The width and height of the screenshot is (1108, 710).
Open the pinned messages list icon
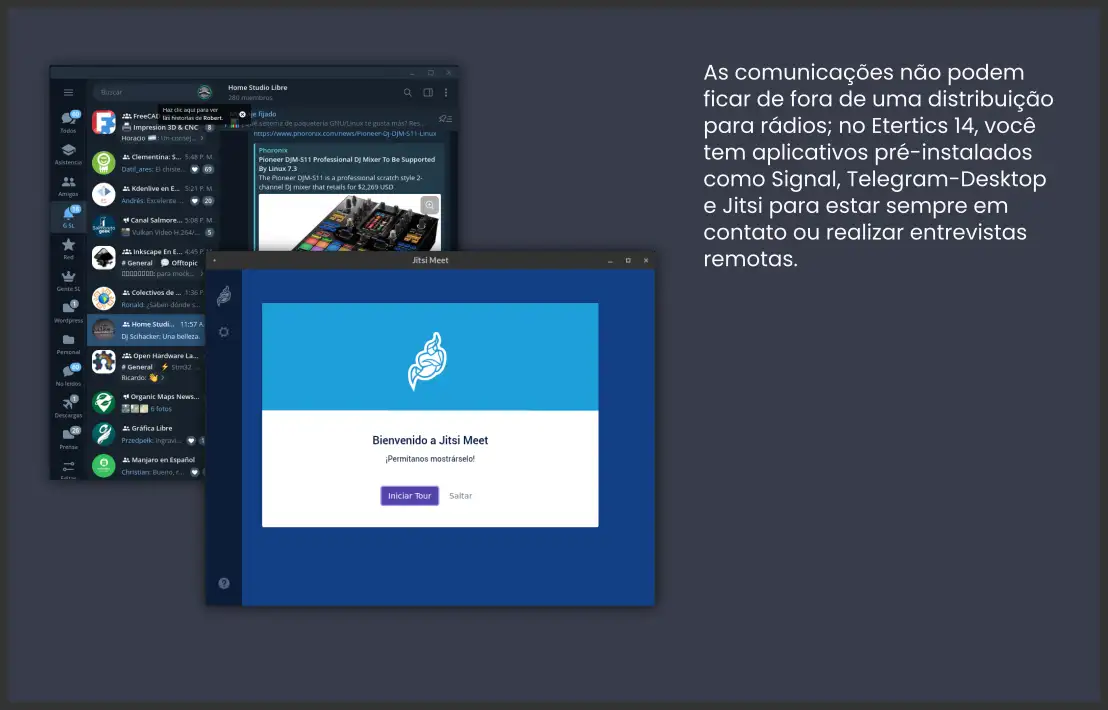click(444, 119)
